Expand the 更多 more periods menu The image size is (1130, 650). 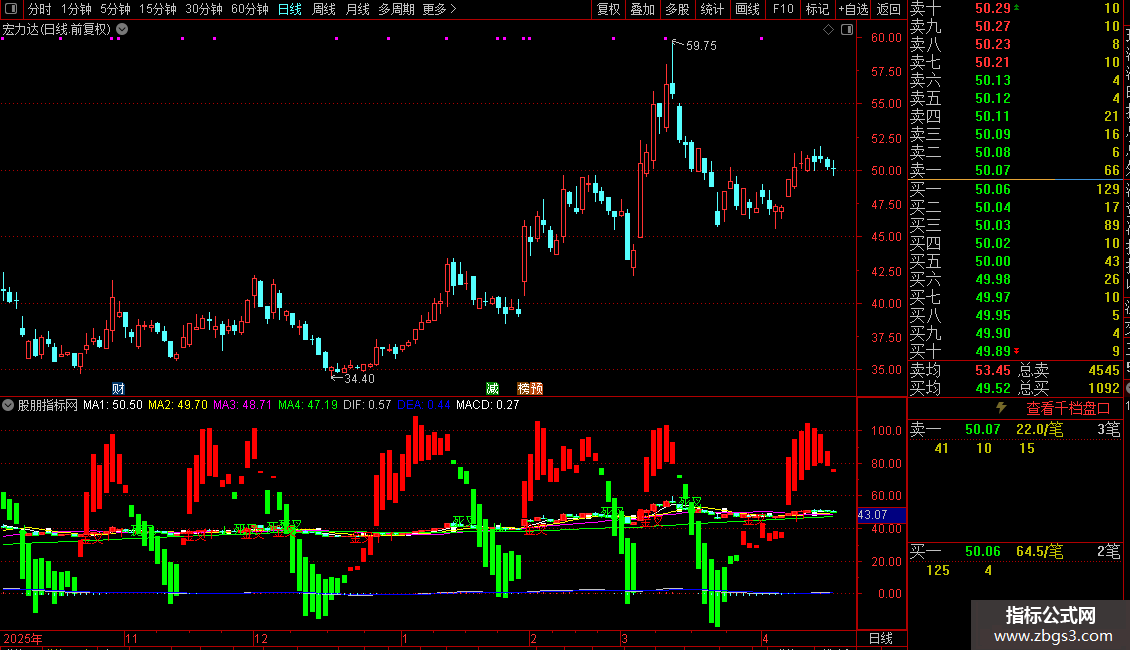(x=440, y=9)
